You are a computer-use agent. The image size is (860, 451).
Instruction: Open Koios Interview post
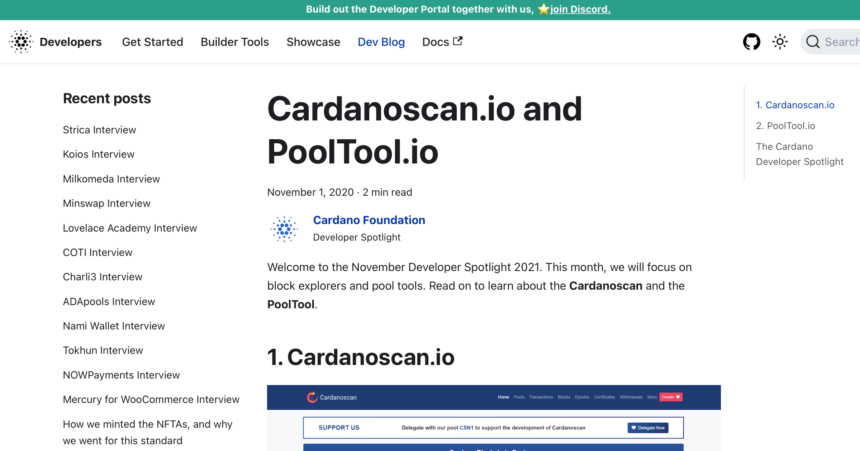point(98,154)
